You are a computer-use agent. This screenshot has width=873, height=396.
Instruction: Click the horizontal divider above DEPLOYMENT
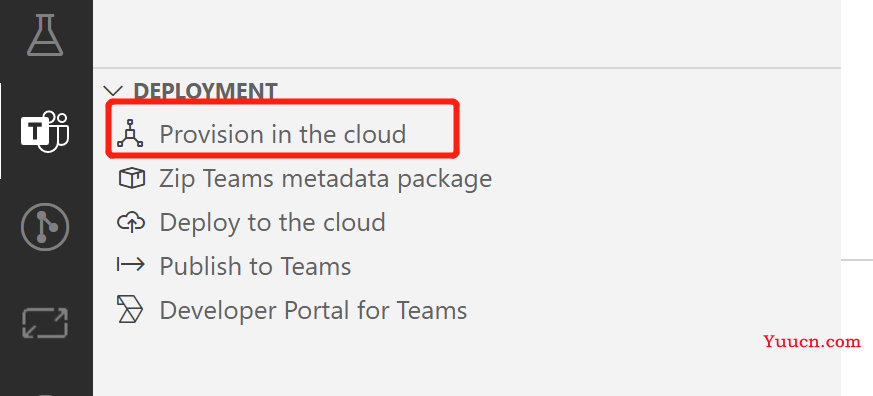coord(467,68)
